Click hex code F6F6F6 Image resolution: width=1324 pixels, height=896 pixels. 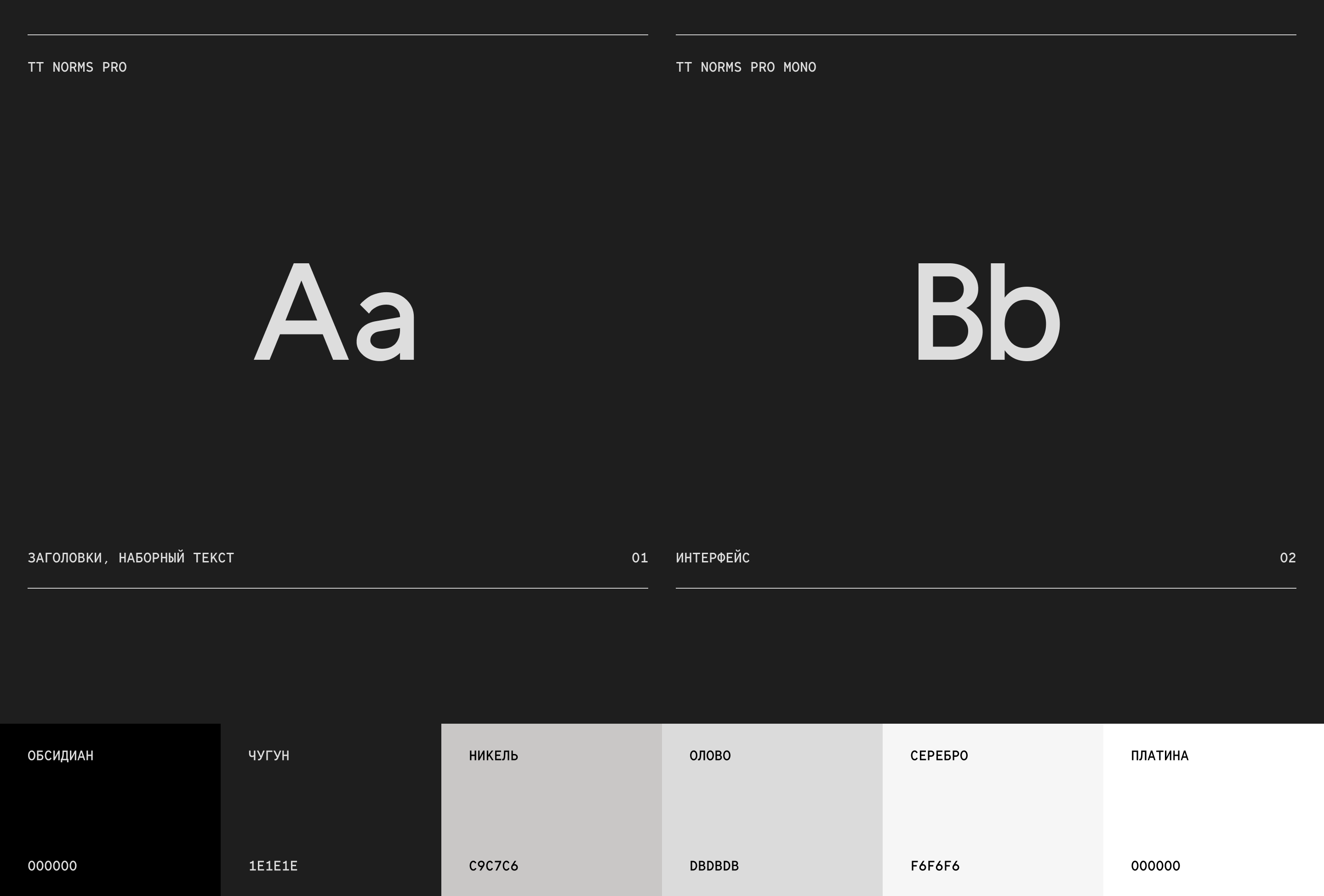pyautogui.click(x=935, y=866)
